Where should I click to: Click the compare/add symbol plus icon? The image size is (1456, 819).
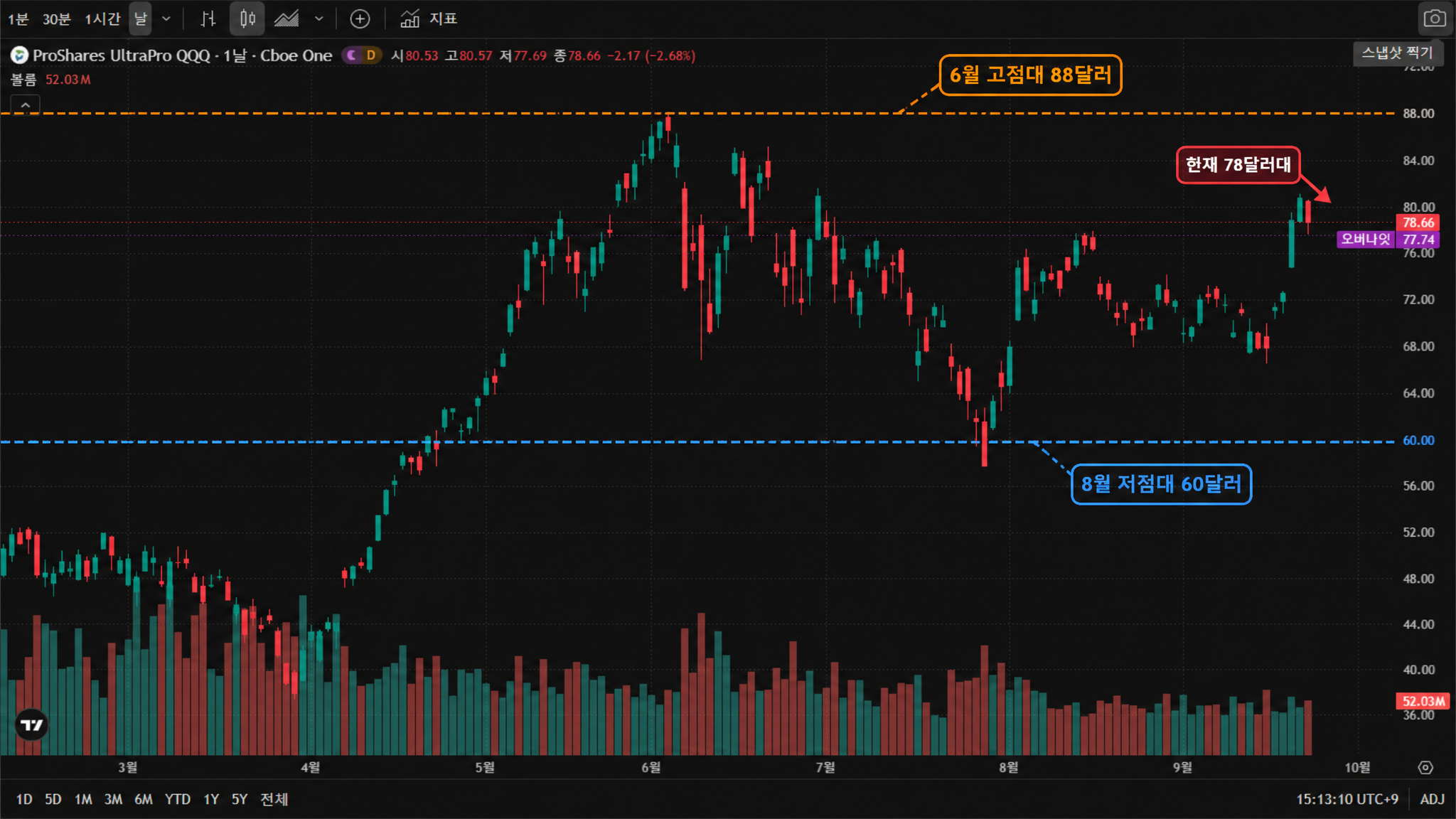click(x=360, y=19)
